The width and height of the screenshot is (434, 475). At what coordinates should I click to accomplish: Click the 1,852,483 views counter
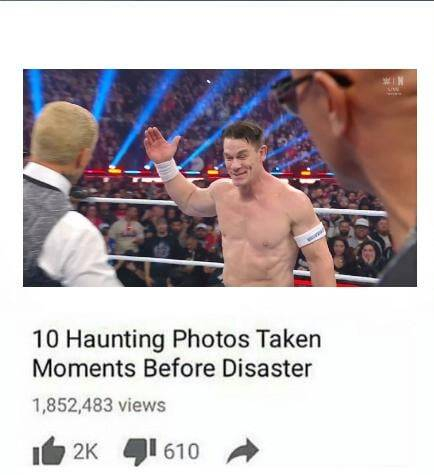[99, 405]
